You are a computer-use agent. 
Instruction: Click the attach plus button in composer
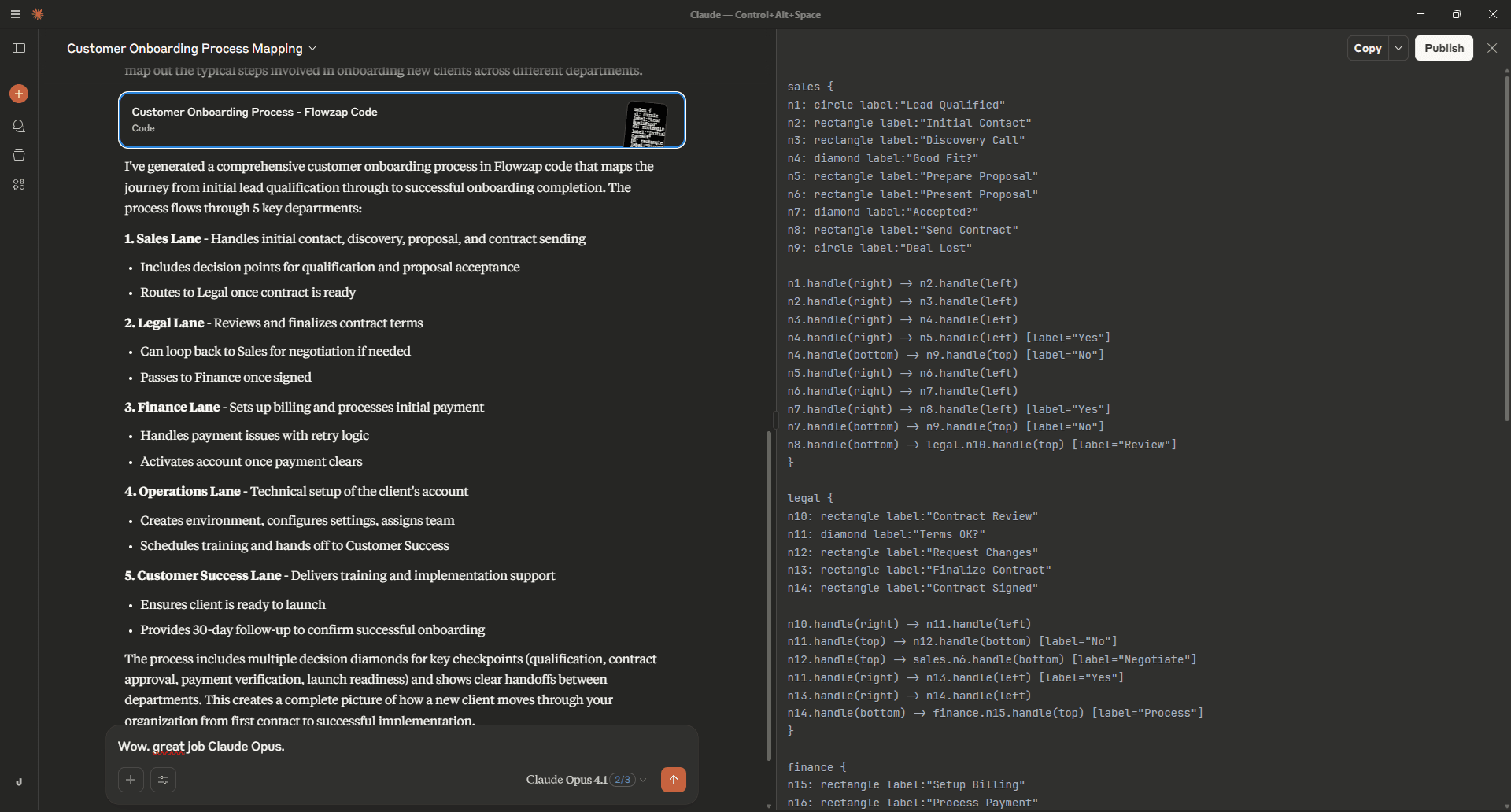(x=131, y=780)
